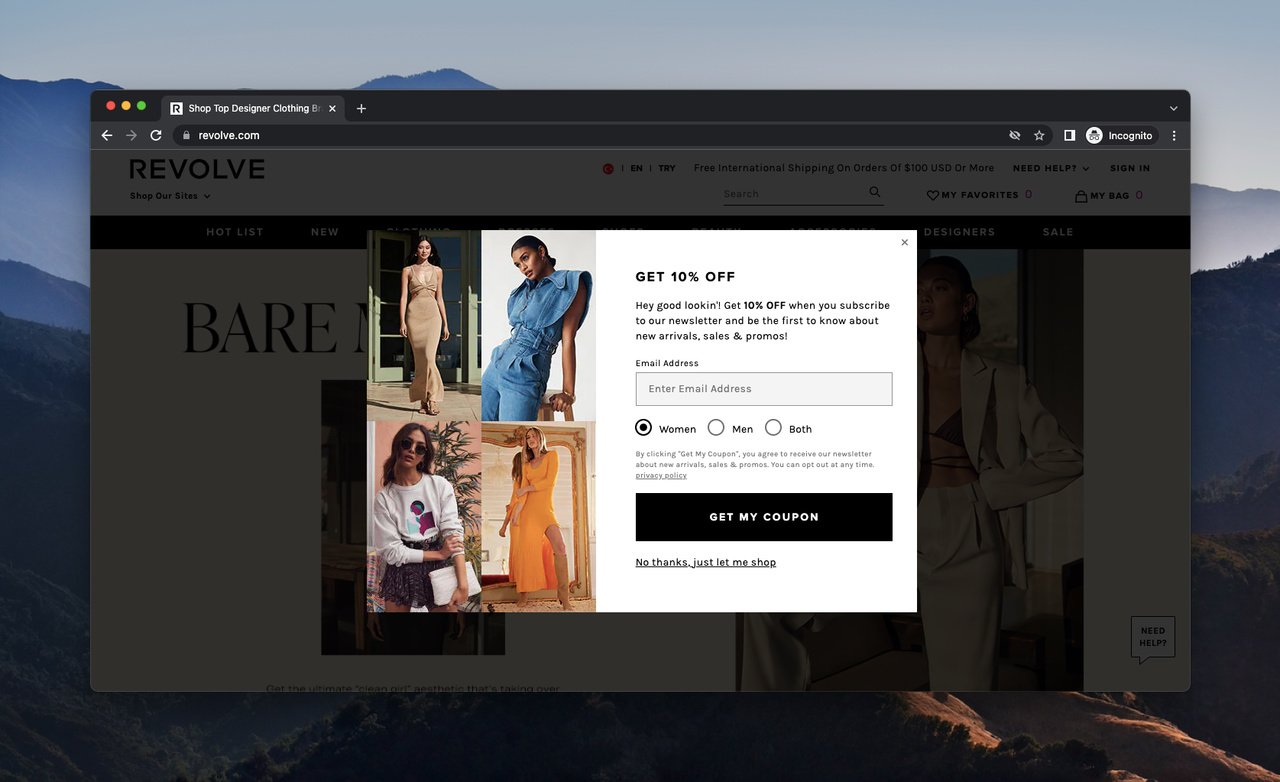This screenshot has width=1280, height=782.
Task: Click the browser back arrow
Action: [x=107, y=134]
